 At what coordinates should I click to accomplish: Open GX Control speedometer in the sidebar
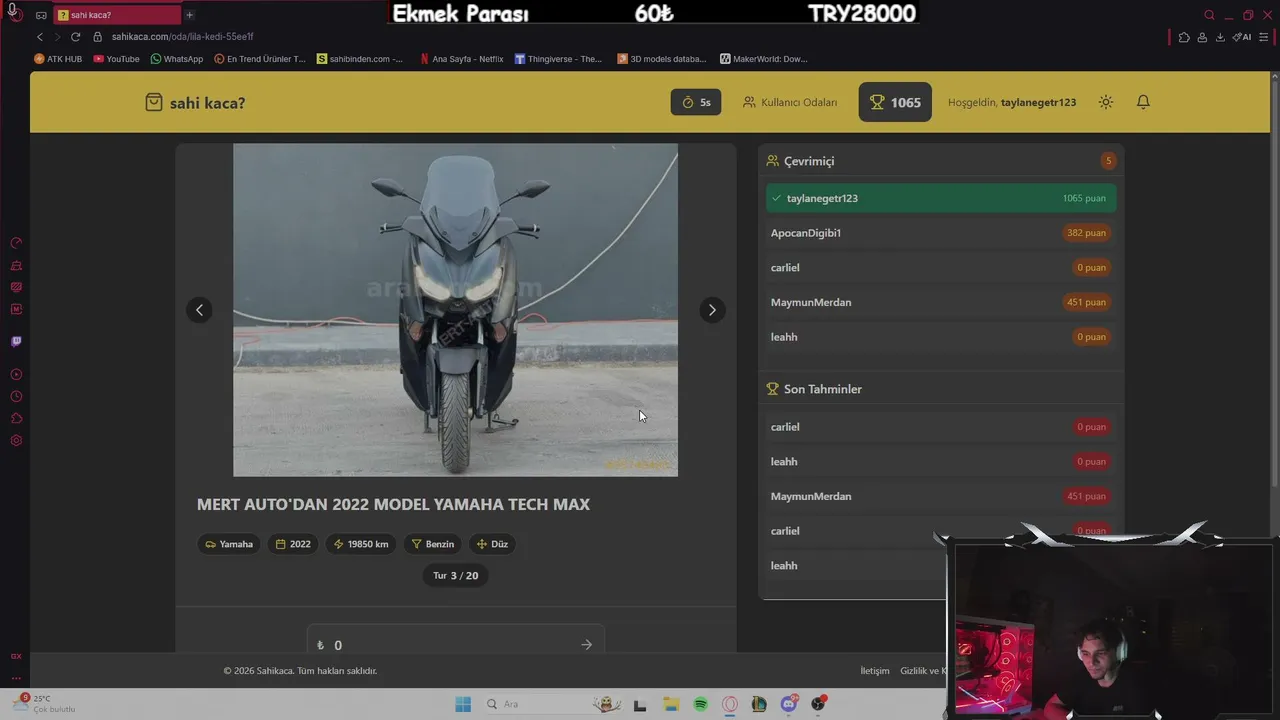tap(16, 243)
